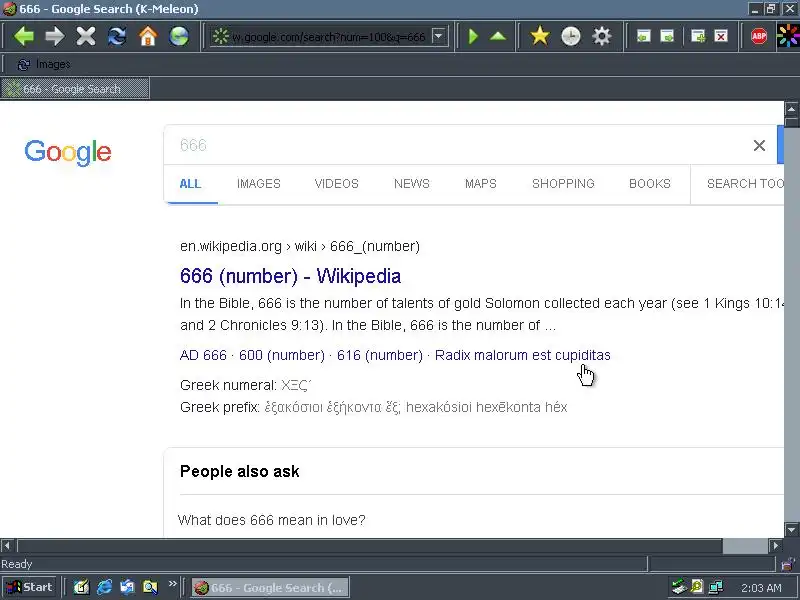Viewport: 800px width, 600px height.
Task: Go back with the green left arrow
Action: tap(23, 36)
